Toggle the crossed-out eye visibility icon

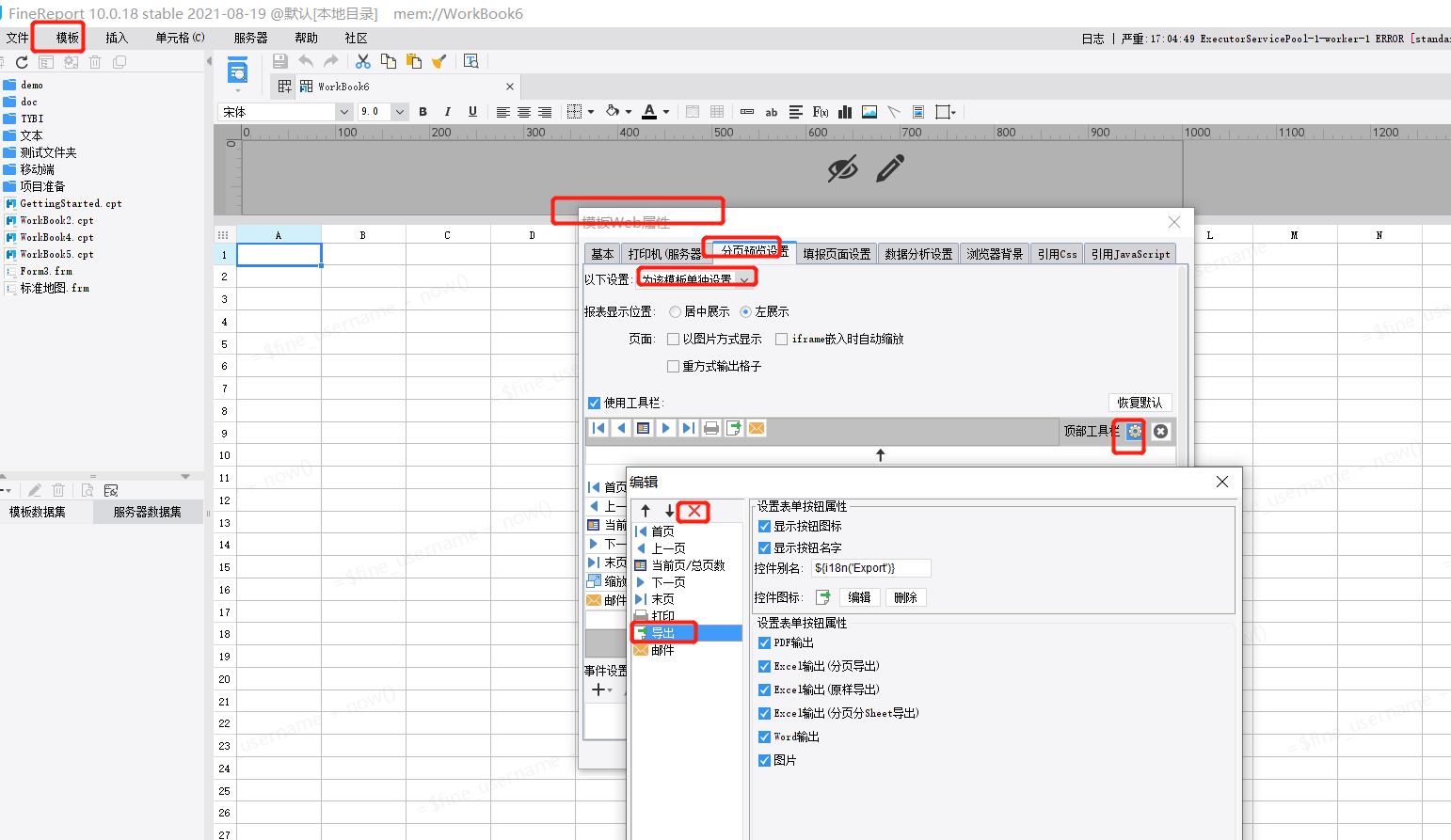click(842, 168)
